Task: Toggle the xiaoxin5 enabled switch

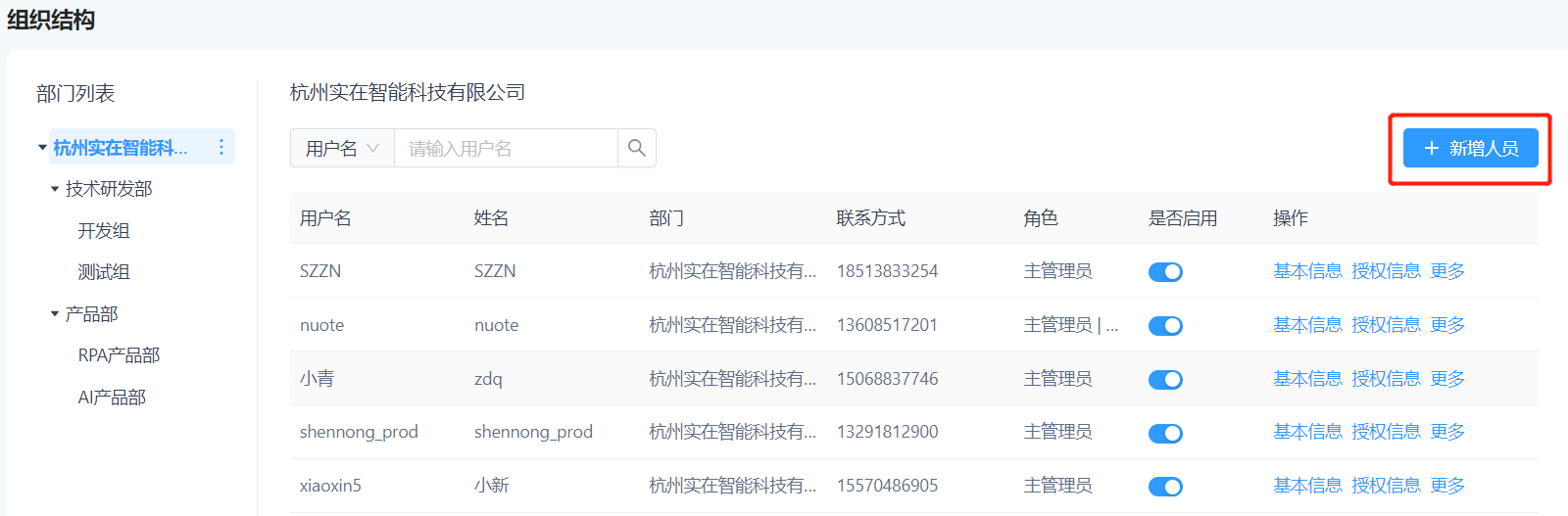Action: point(1165,487)
